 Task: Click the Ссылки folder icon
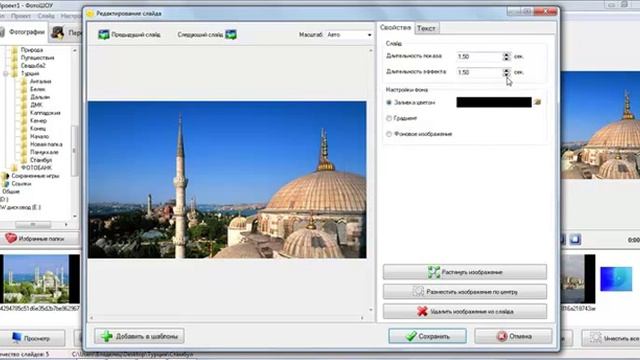5,184
